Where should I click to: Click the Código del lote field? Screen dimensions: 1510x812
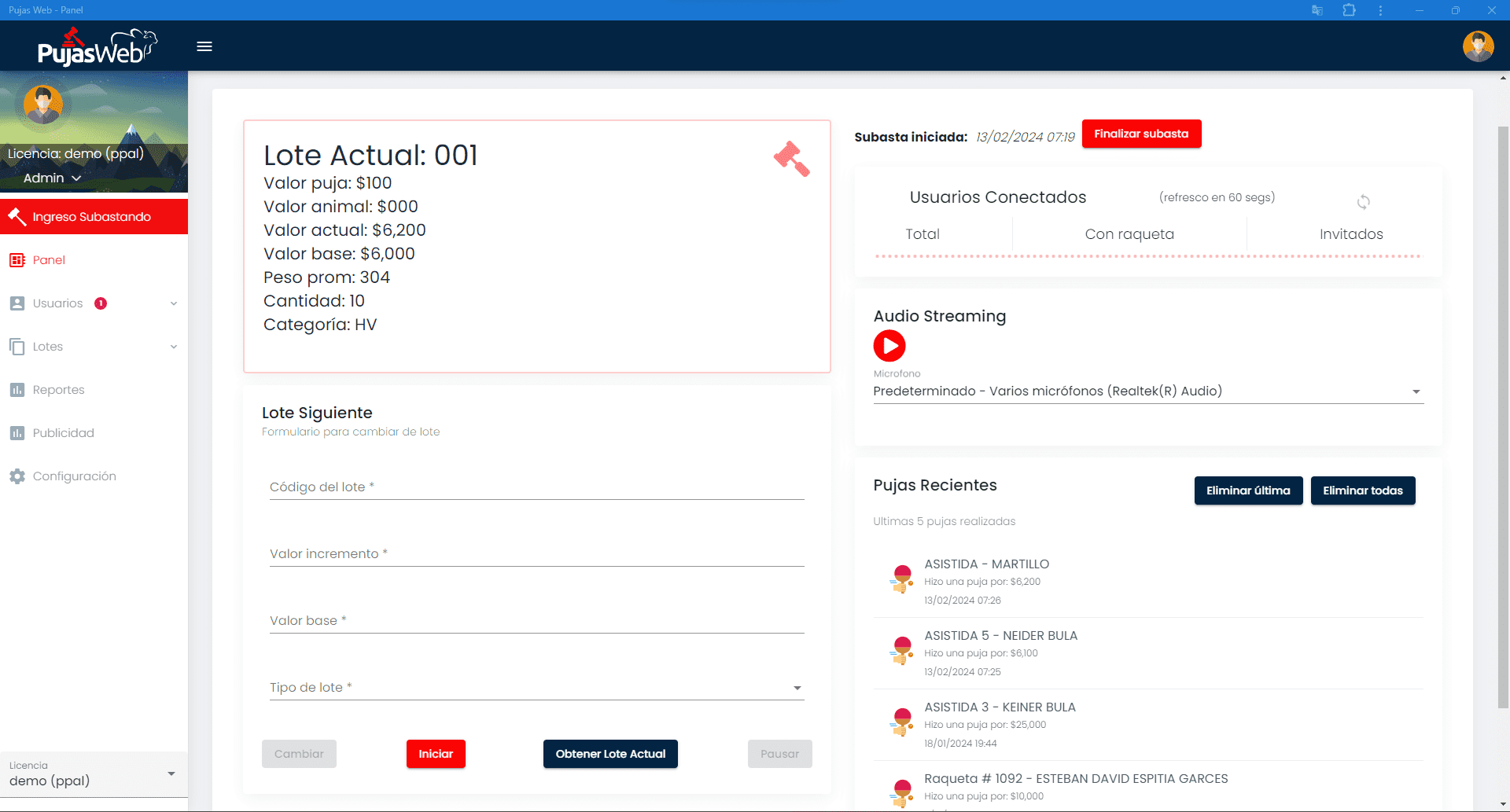[536, 487]
